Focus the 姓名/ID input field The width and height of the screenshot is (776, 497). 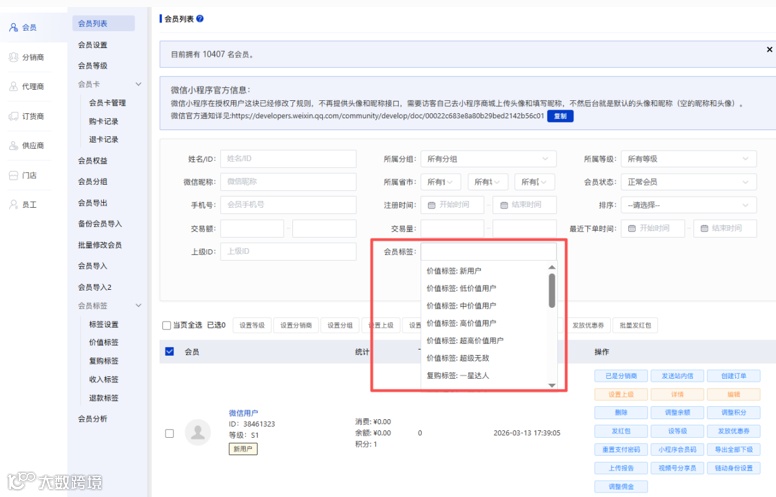(288, 159)
